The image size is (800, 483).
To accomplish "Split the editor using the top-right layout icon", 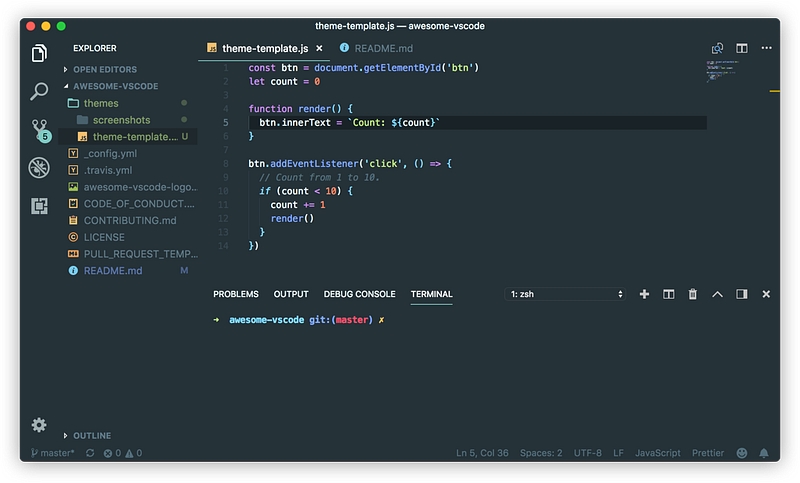I will (x=742, y=48).
